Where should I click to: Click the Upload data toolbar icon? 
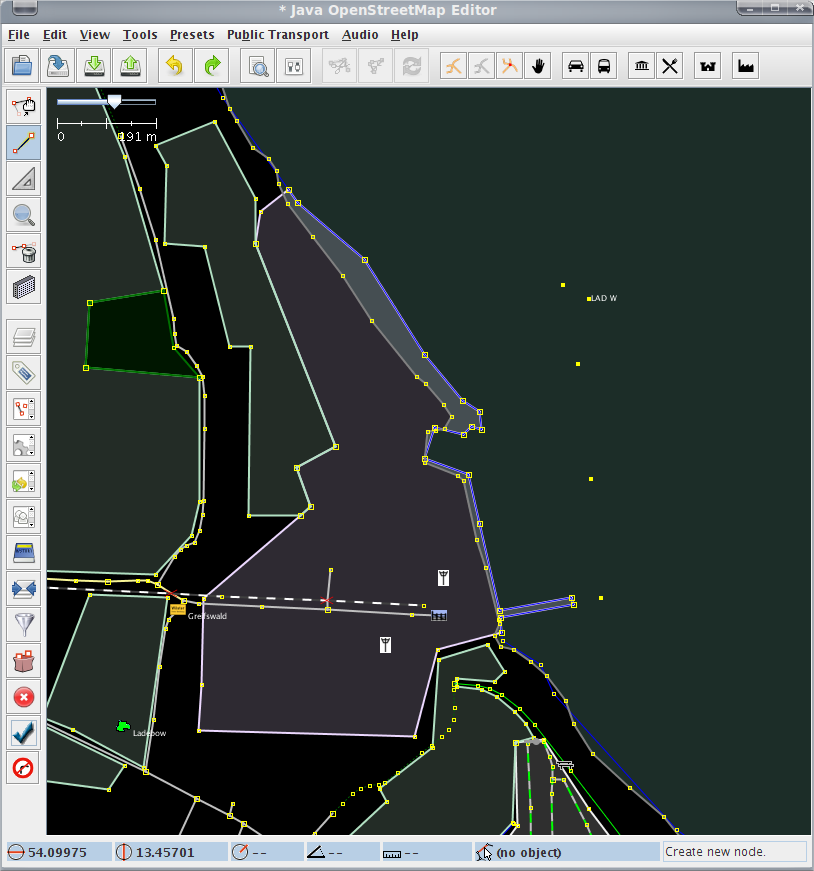(x=131, y=67)
